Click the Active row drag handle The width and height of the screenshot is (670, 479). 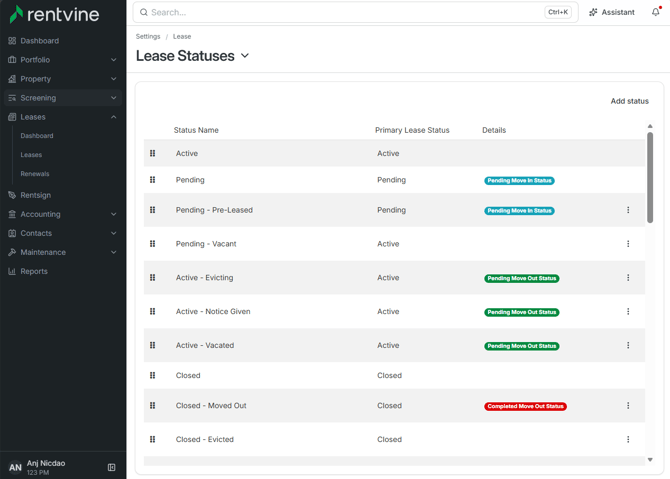pos(153,153)
